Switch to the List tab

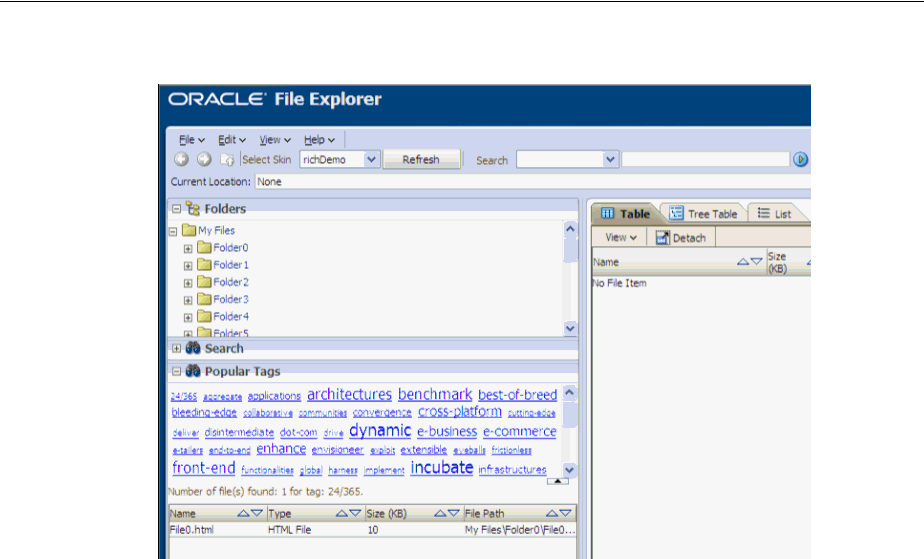pyautogui.click(x=774, y=213)
